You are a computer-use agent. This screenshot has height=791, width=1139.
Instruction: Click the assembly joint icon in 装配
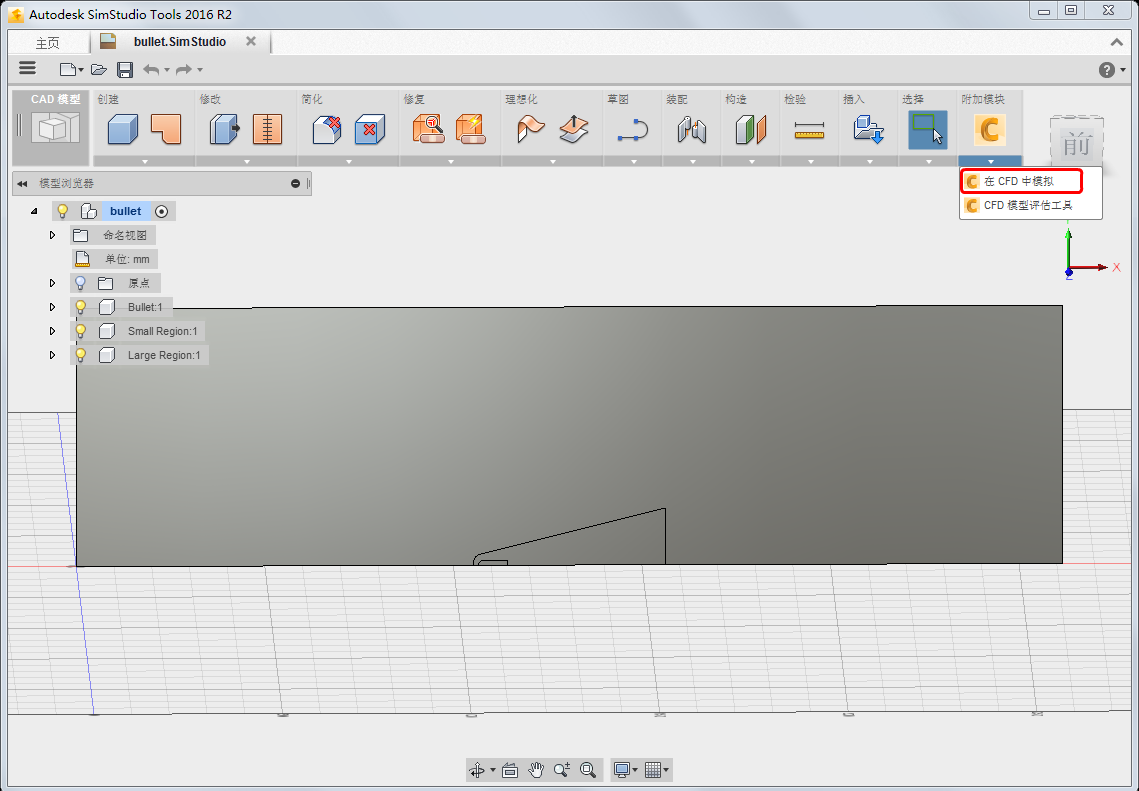point(692,129)
